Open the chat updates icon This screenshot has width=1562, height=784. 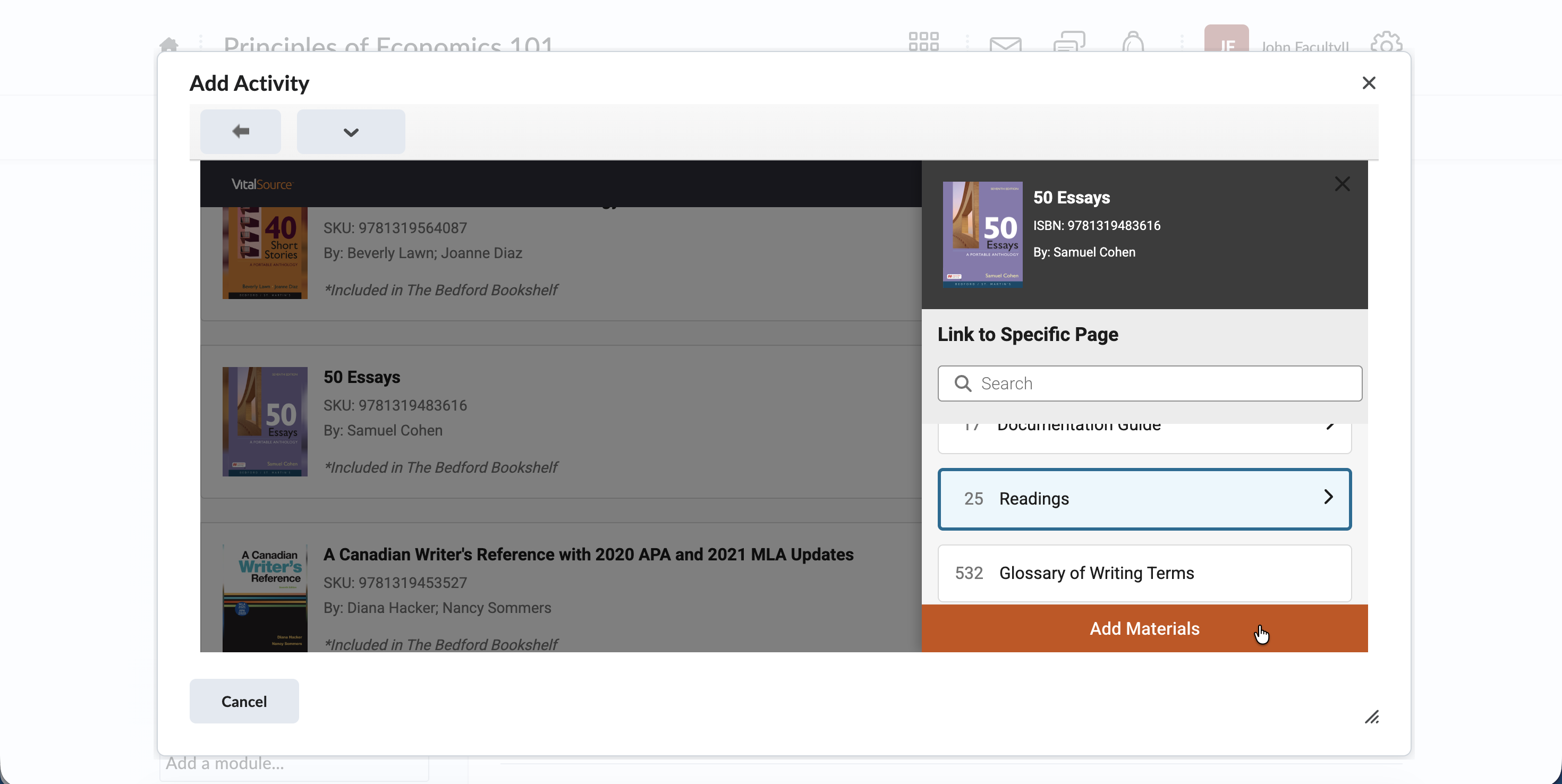pyautogui.click(x=1069, y=42)
